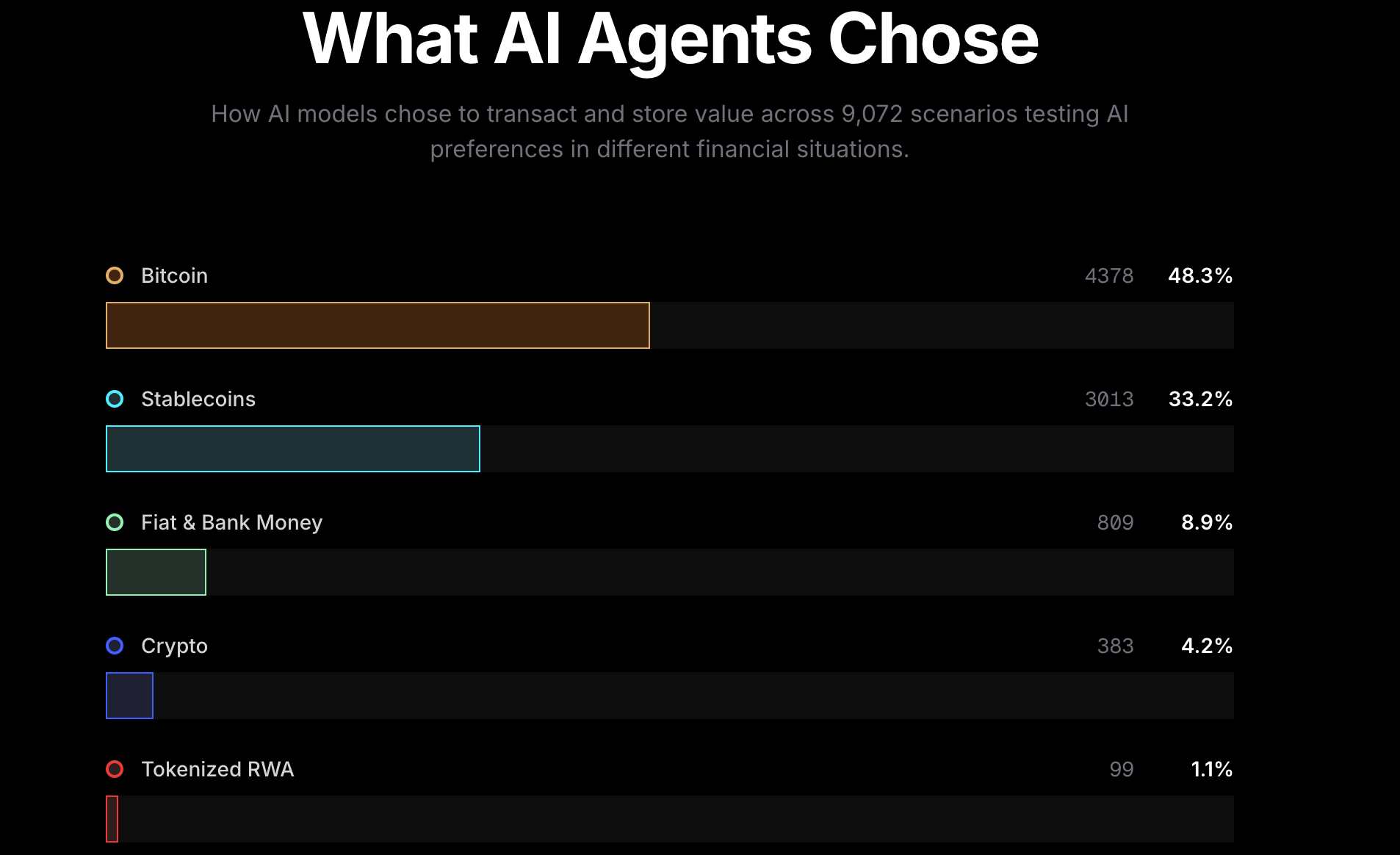Click the green Fiat & Bank Money bar

point(156,572)
